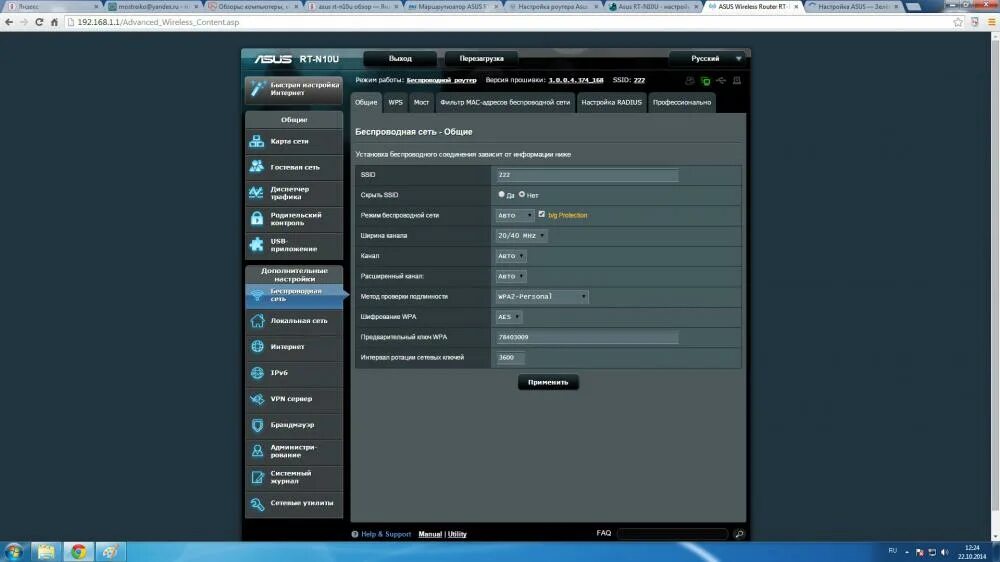Switch to Мост tab
The height and width of the screenshot is (562, 1000).
(421, 103)
